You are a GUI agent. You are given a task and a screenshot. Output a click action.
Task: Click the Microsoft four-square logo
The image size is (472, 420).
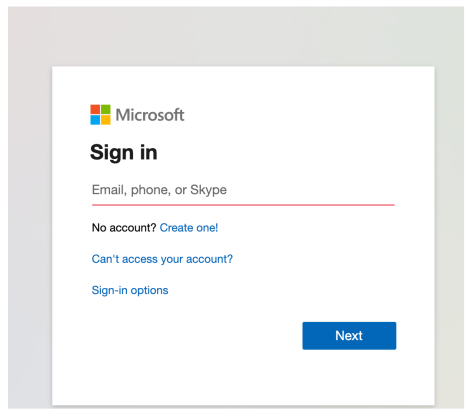[x=100, y=115]
